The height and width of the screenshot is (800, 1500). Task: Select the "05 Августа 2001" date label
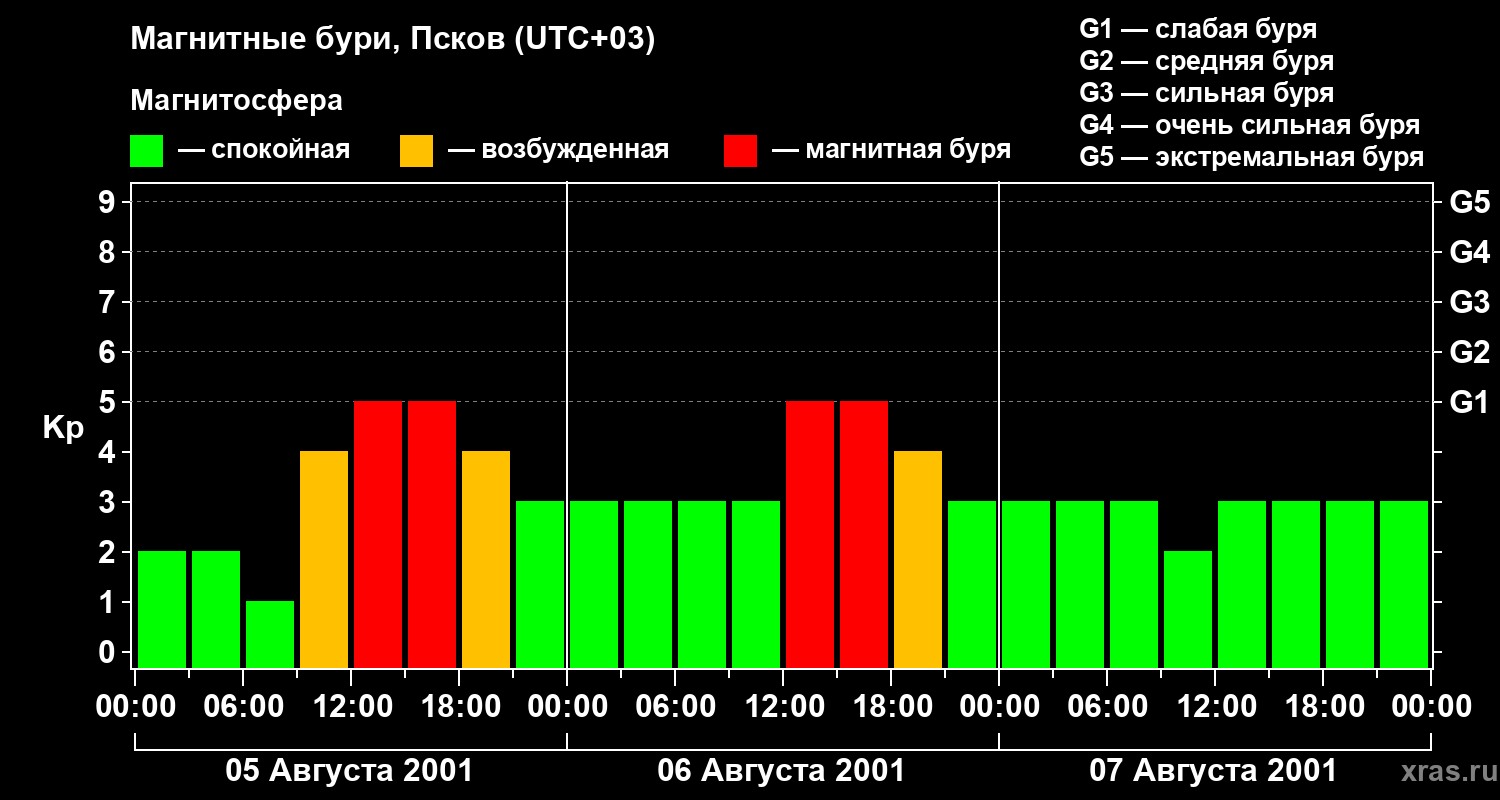[349, 771]
